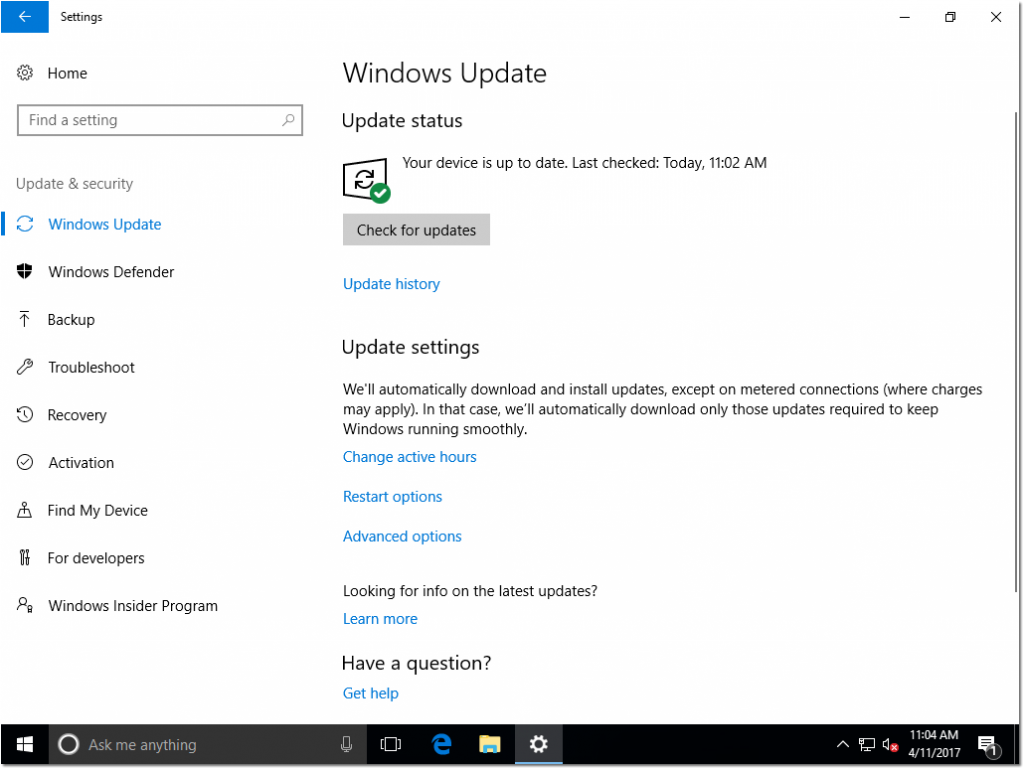Click the Find My Device person icon

click(25, 510)
